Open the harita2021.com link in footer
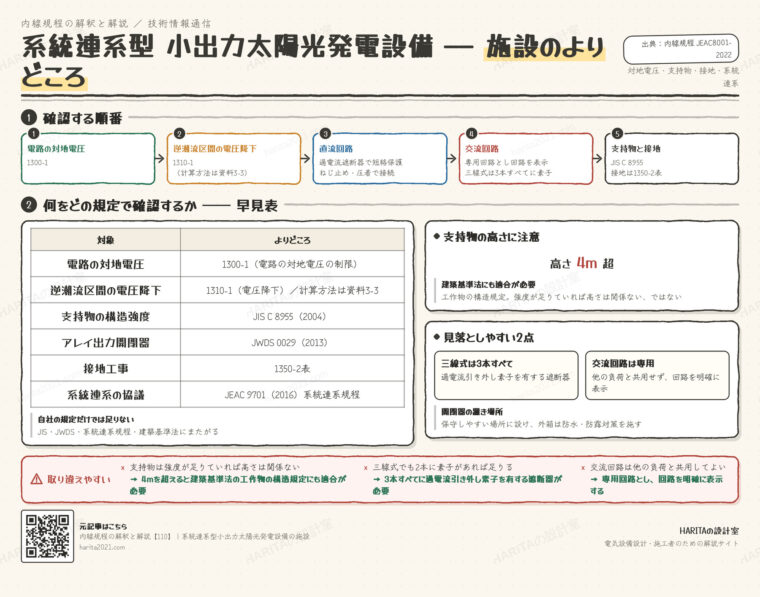This screenshot has width=760, height=597. coord(102,547)
